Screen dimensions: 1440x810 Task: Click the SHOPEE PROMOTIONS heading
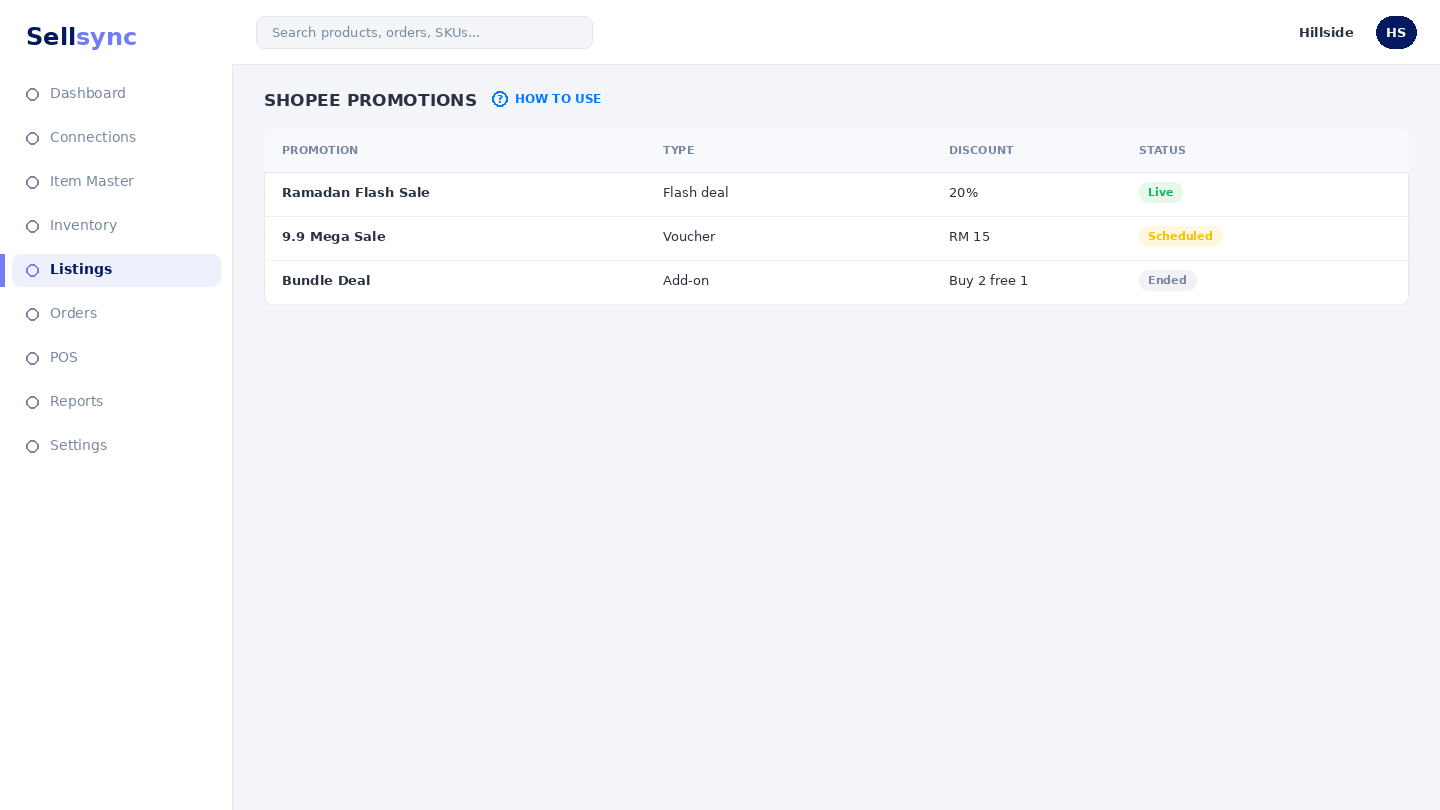(x=370, y=100)
